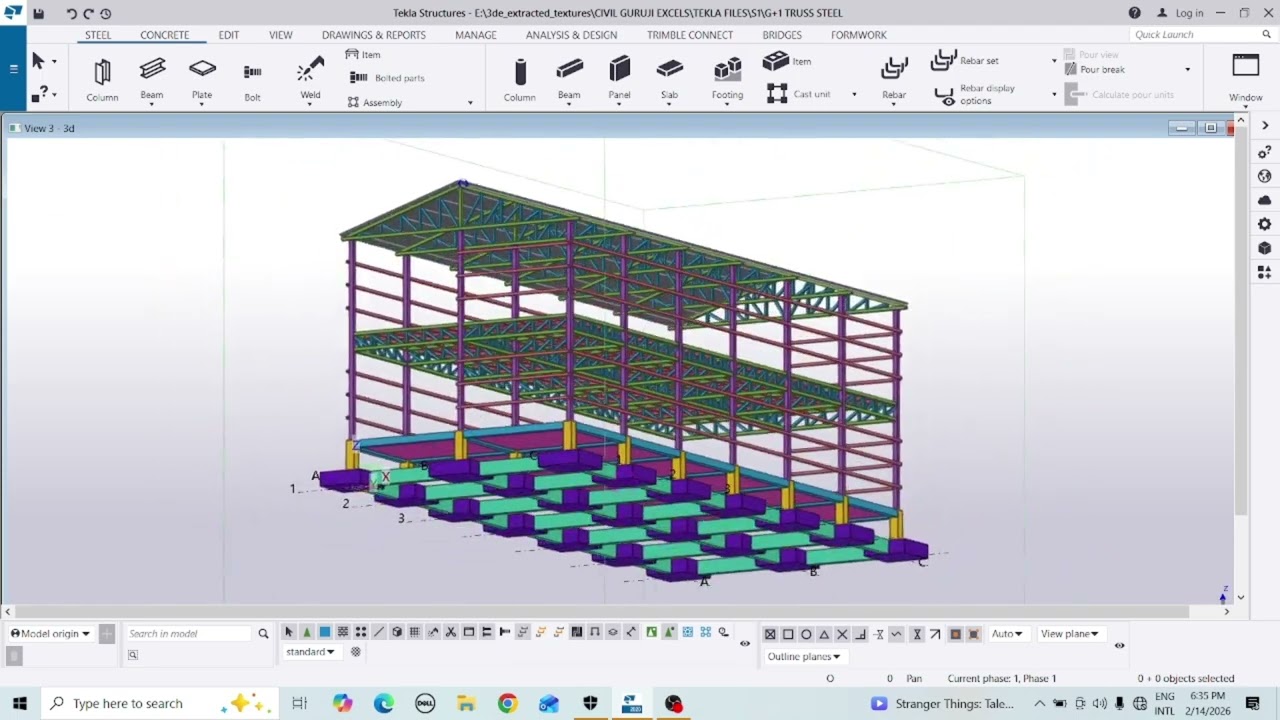The image size is (1280, 720).
Task: Select the steel Beam tool
Action: pos(152,78)
